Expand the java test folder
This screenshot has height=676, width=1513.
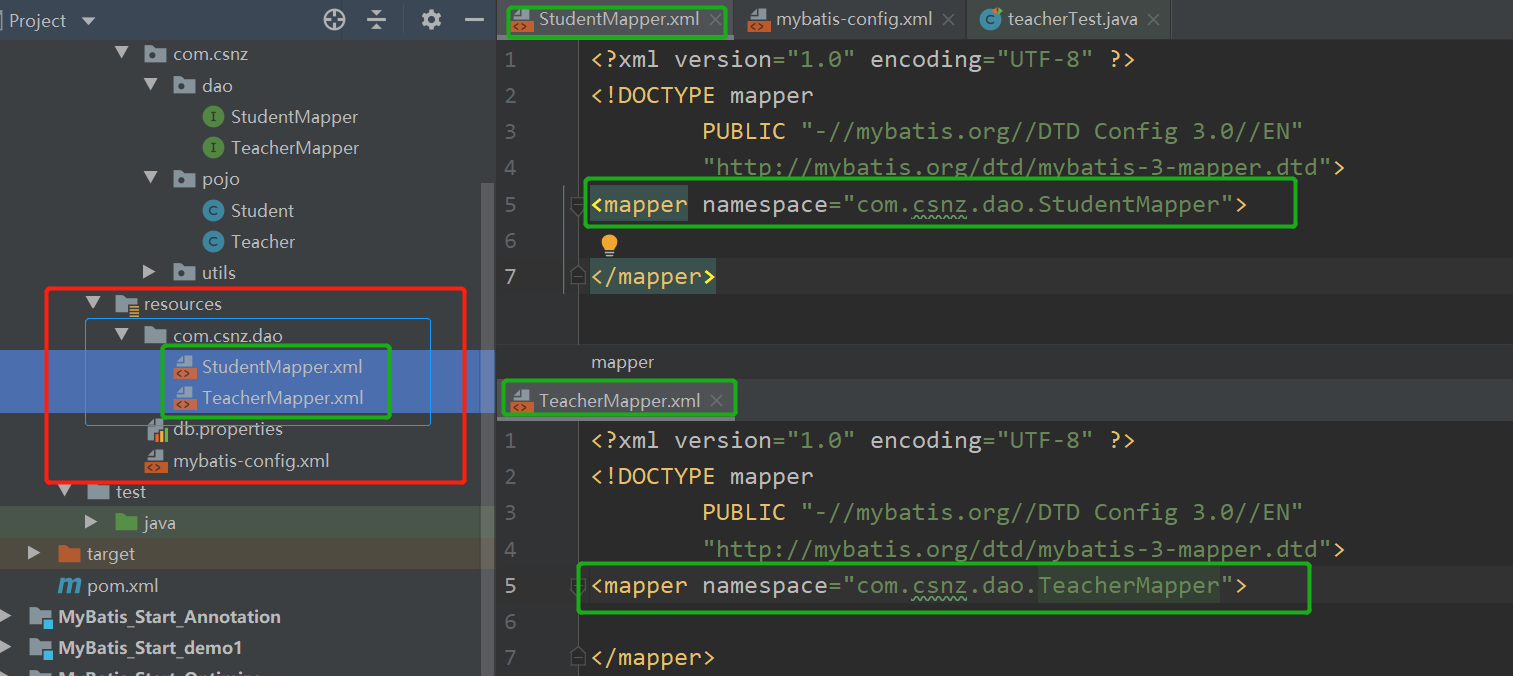click(x=92, y=521)
